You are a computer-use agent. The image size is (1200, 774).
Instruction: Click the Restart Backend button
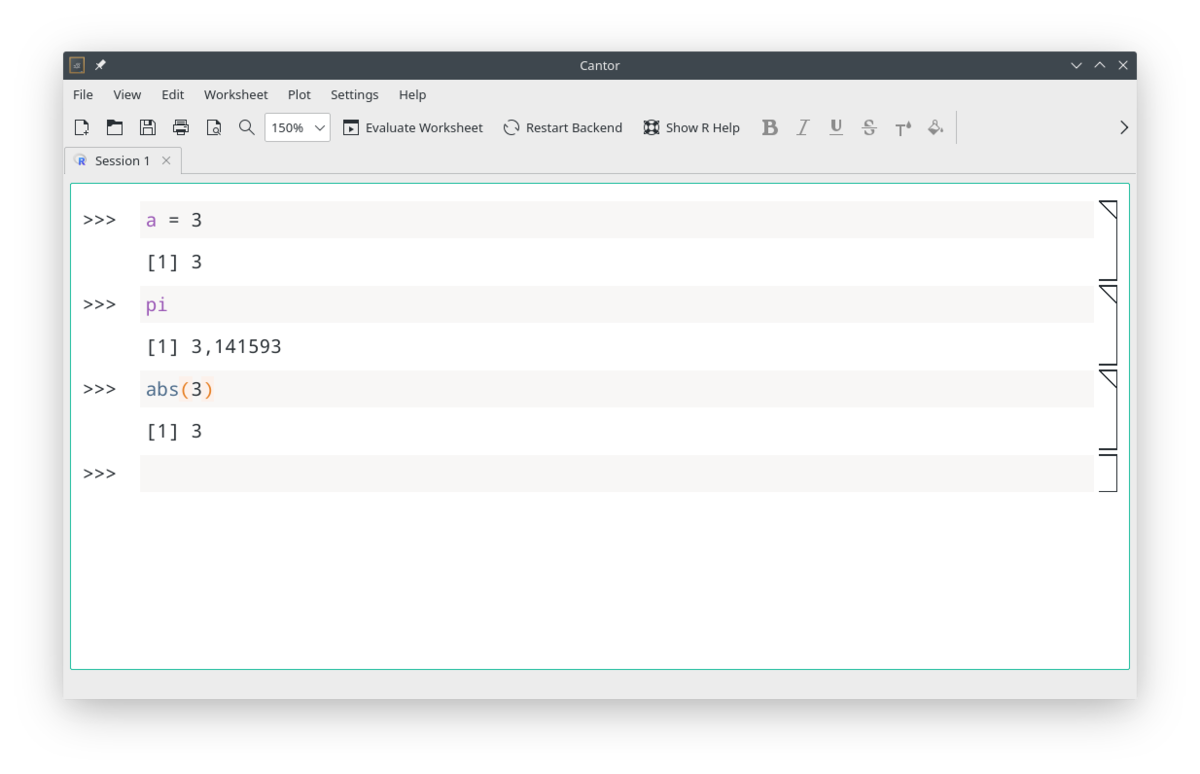[562, 127]
